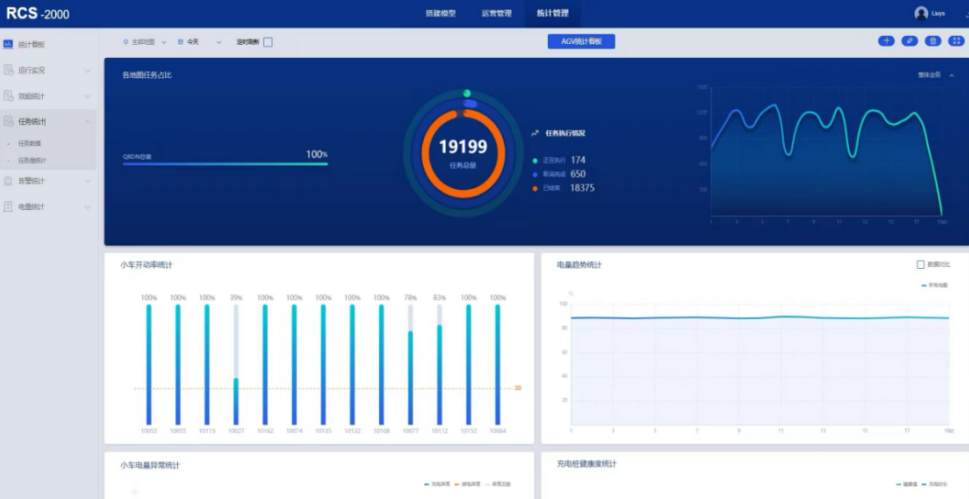
Task: Click the AGV统计看板 button
Action: [x=581, y=41]
